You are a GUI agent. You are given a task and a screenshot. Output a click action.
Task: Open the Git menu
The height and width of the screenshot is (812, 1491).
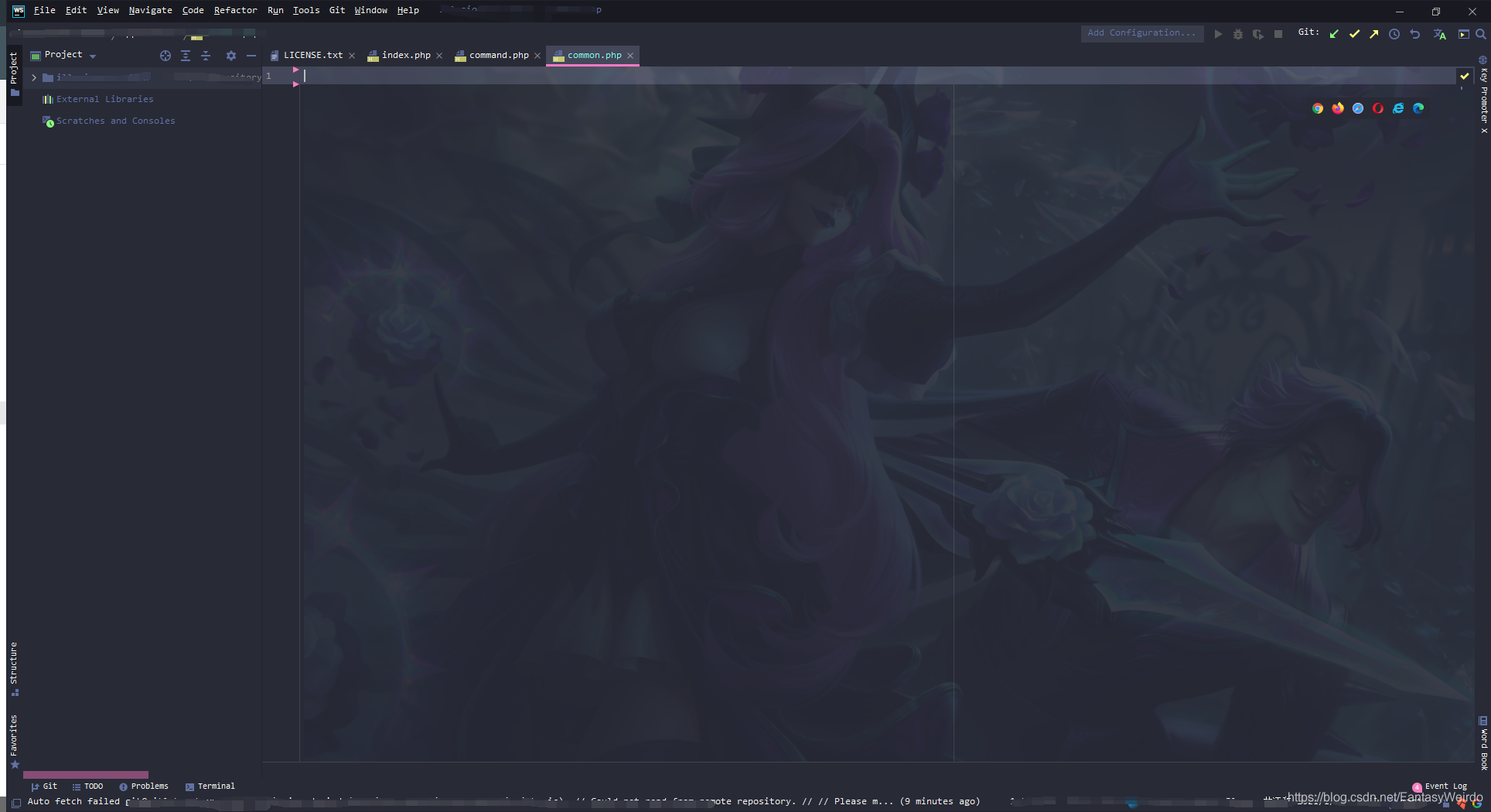point(337,10)
